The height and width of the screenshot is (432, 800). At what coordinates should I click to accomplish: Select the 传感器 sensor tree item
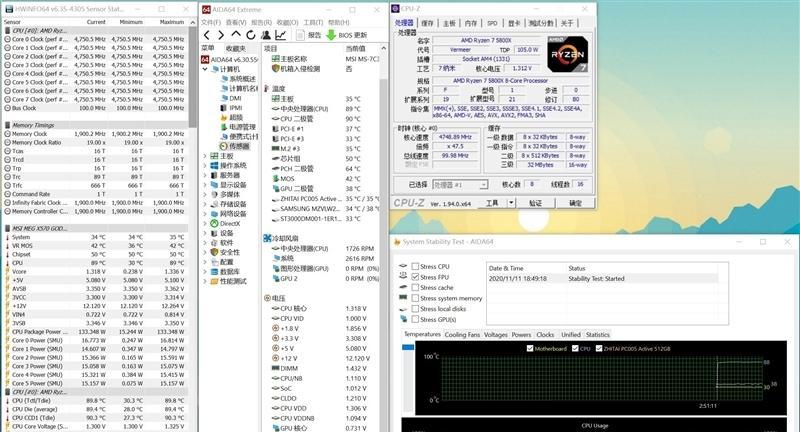(x=239, y=146)
